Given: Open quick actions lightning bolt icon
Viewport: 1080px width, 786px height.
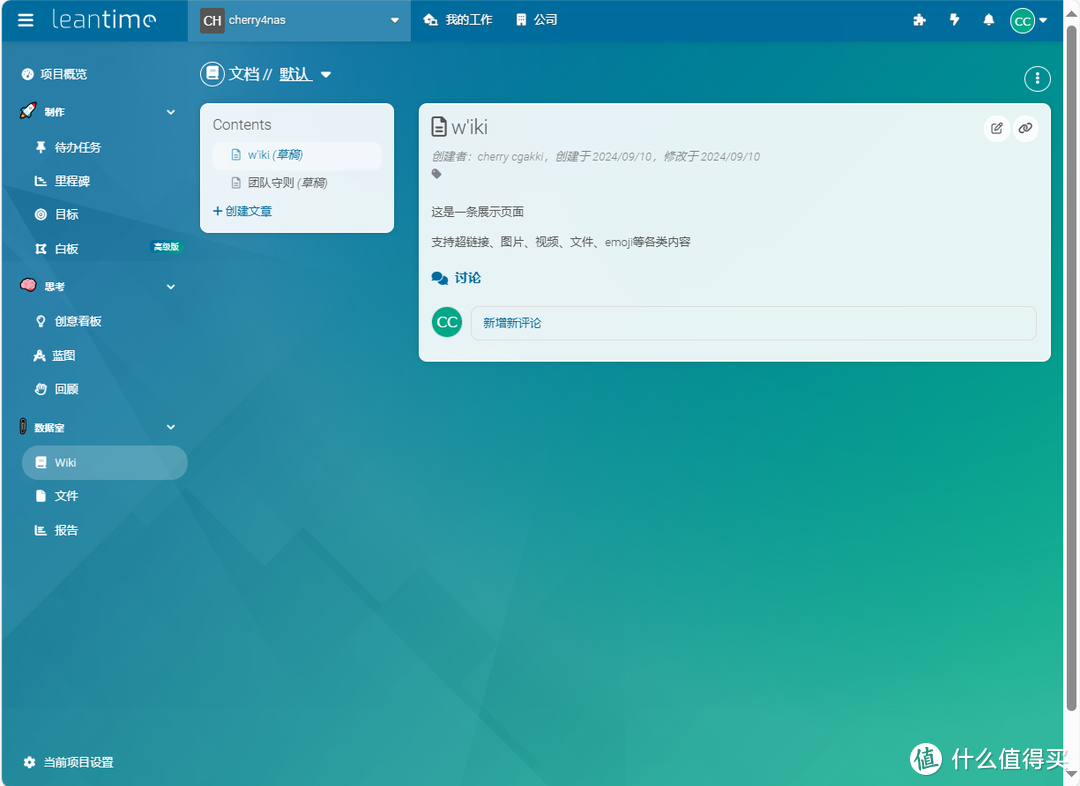Looking at the screenshot, I should point(954,20).
